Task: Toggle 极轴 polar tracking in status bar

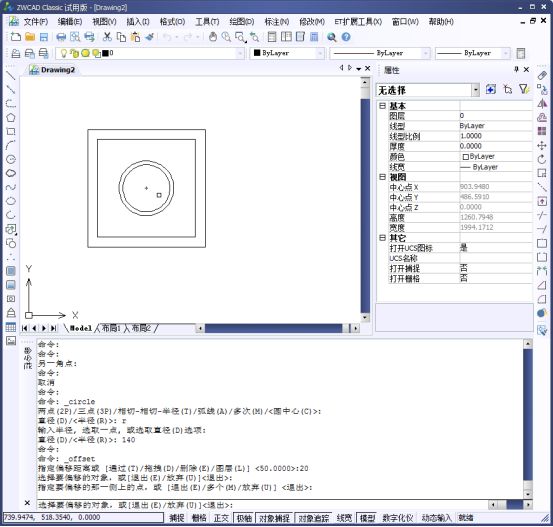Action: (244, 518)
